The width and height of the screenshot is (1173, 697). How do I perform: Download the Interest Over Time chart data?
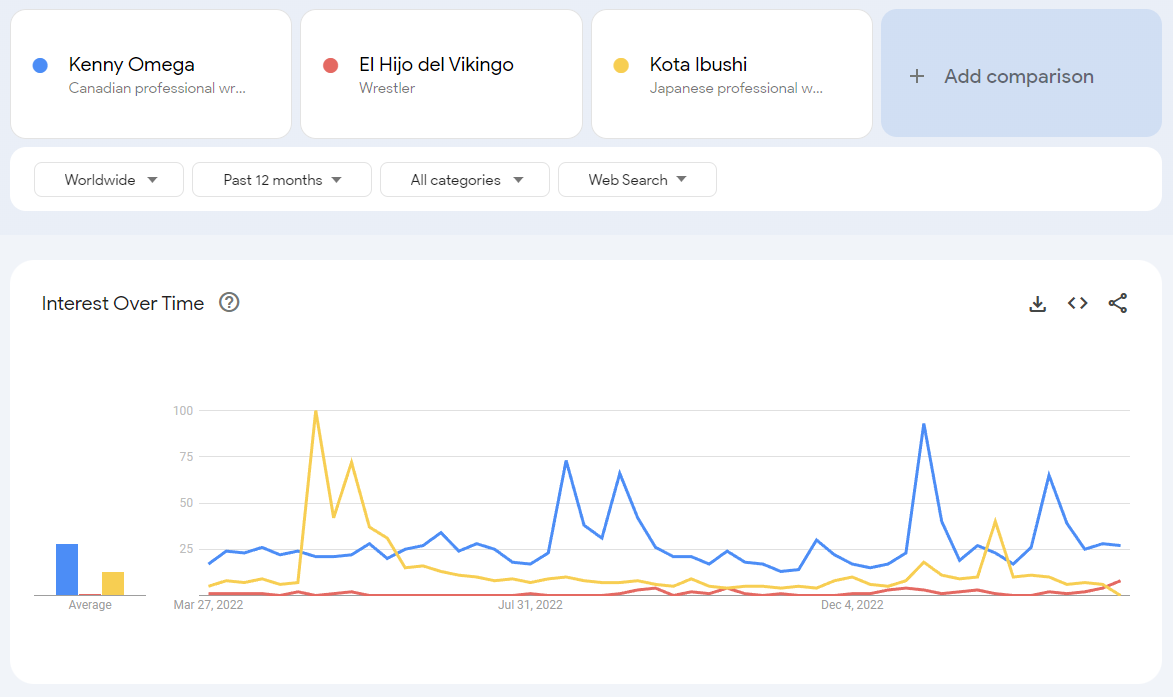point(1037,304)
